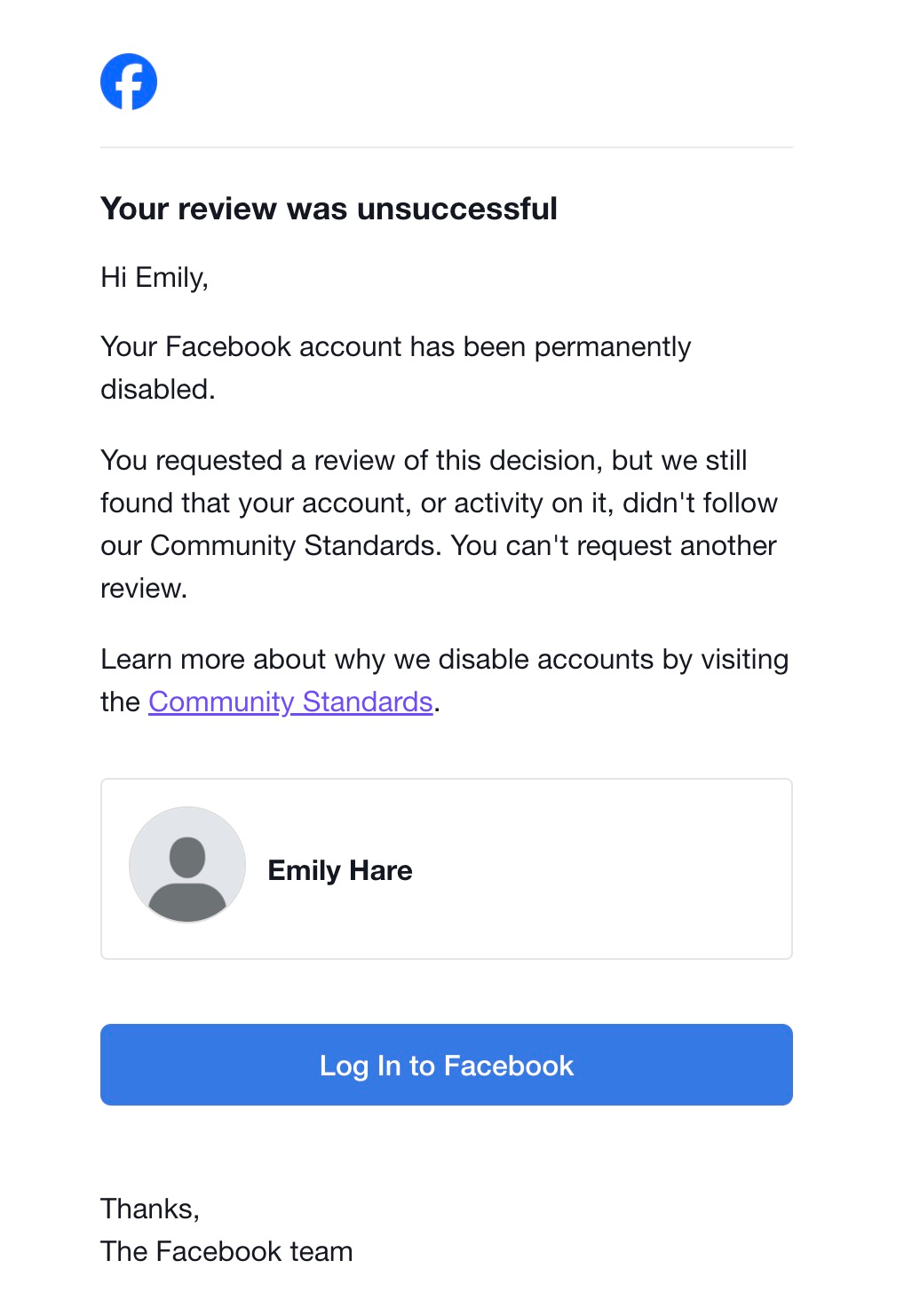Click the "Thanks," sign-off line
The image size is (920, 1316).
coord(150,1209)
